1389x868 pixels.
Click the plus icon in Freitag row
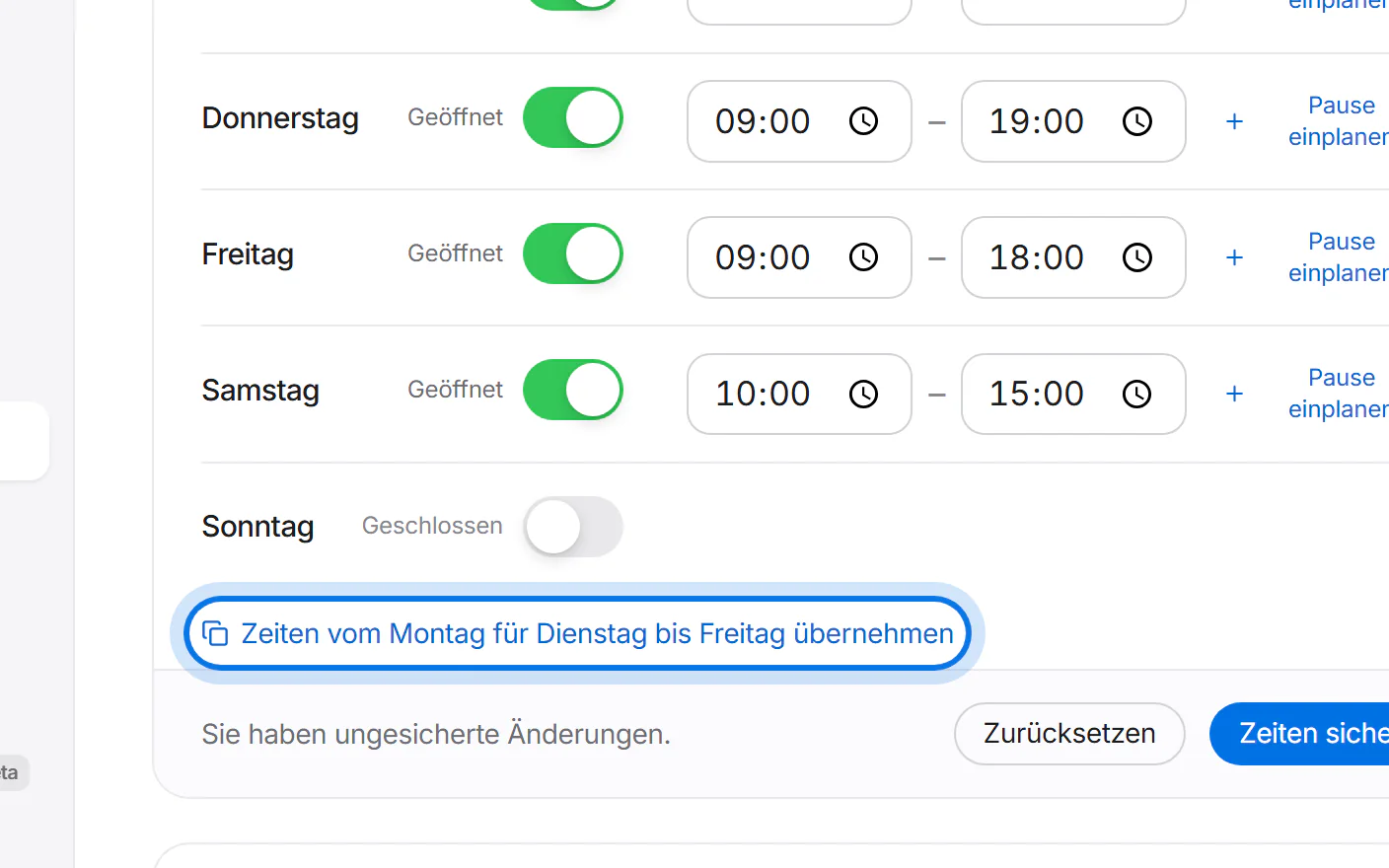pyautogui.click(x=1234, y=257)
